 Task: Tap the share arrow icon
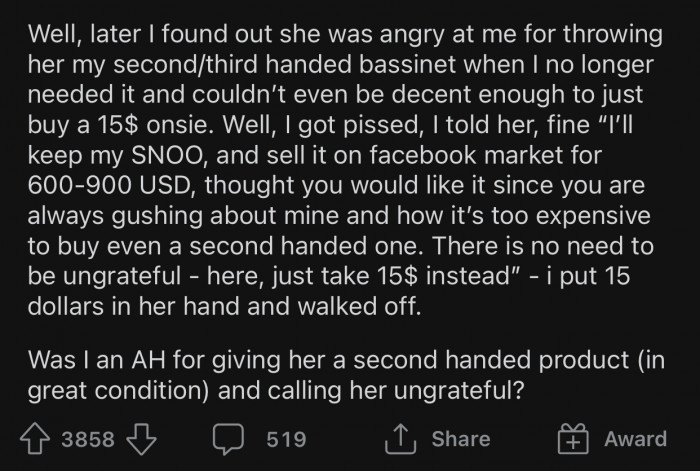pyautogui.click(x=401, y=439)
